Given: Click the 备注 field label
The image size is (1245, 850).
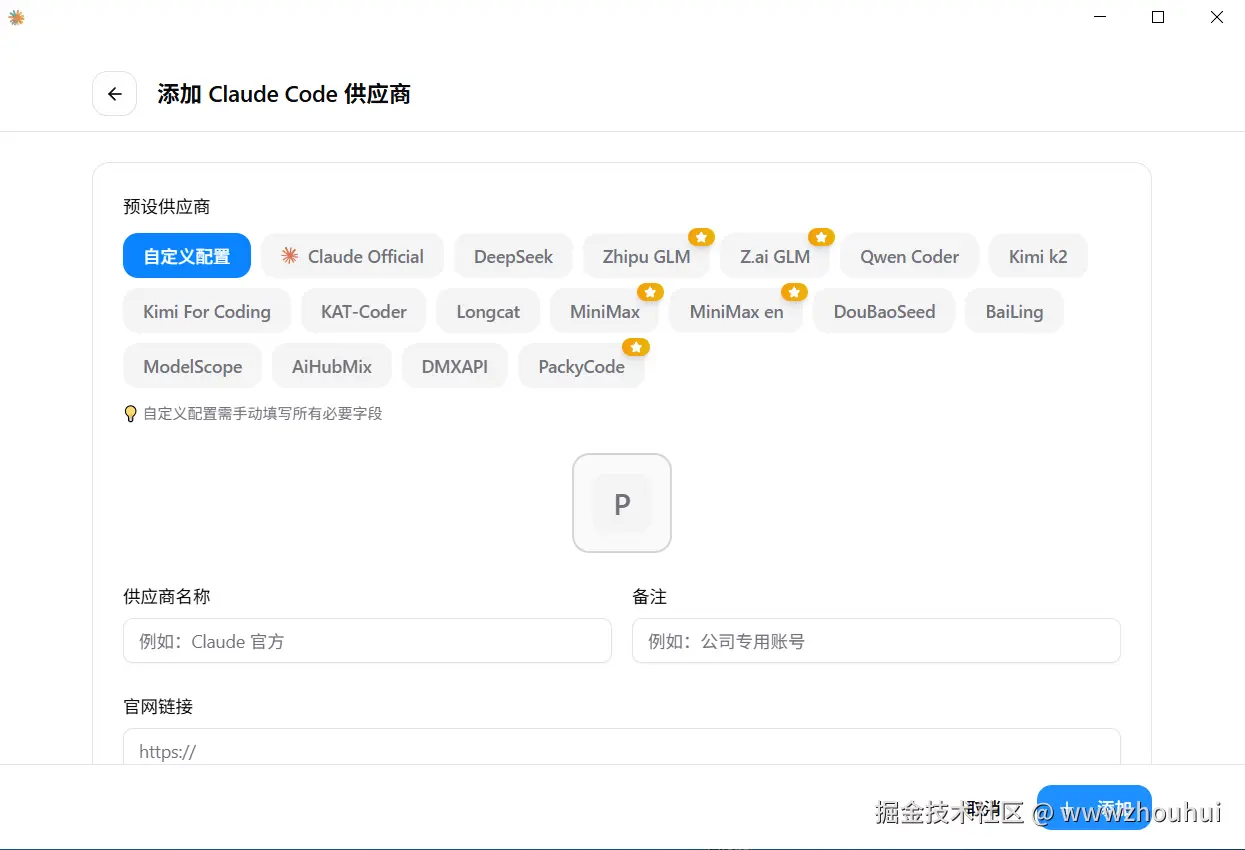Looking at the screenshot, I should point(649,596).
